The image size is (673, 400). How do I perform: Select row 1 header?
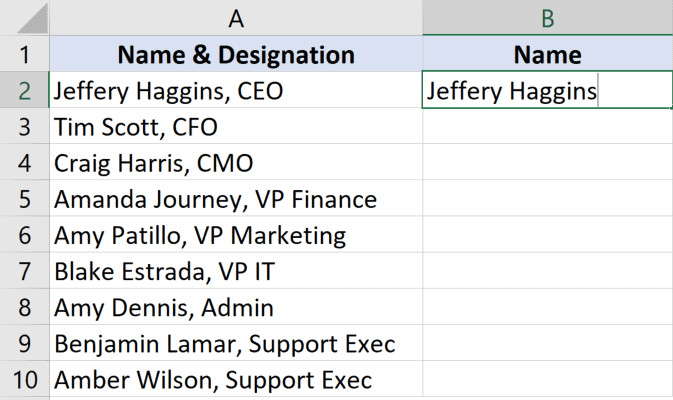tap(25, 54)
